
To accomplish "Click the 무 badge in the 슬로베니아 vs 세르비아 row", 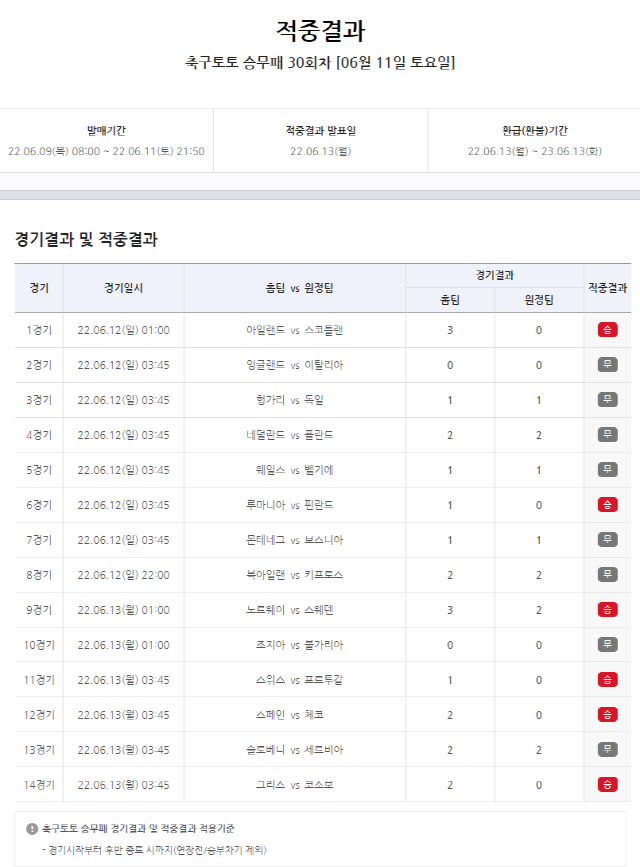I will pos(607,750).
